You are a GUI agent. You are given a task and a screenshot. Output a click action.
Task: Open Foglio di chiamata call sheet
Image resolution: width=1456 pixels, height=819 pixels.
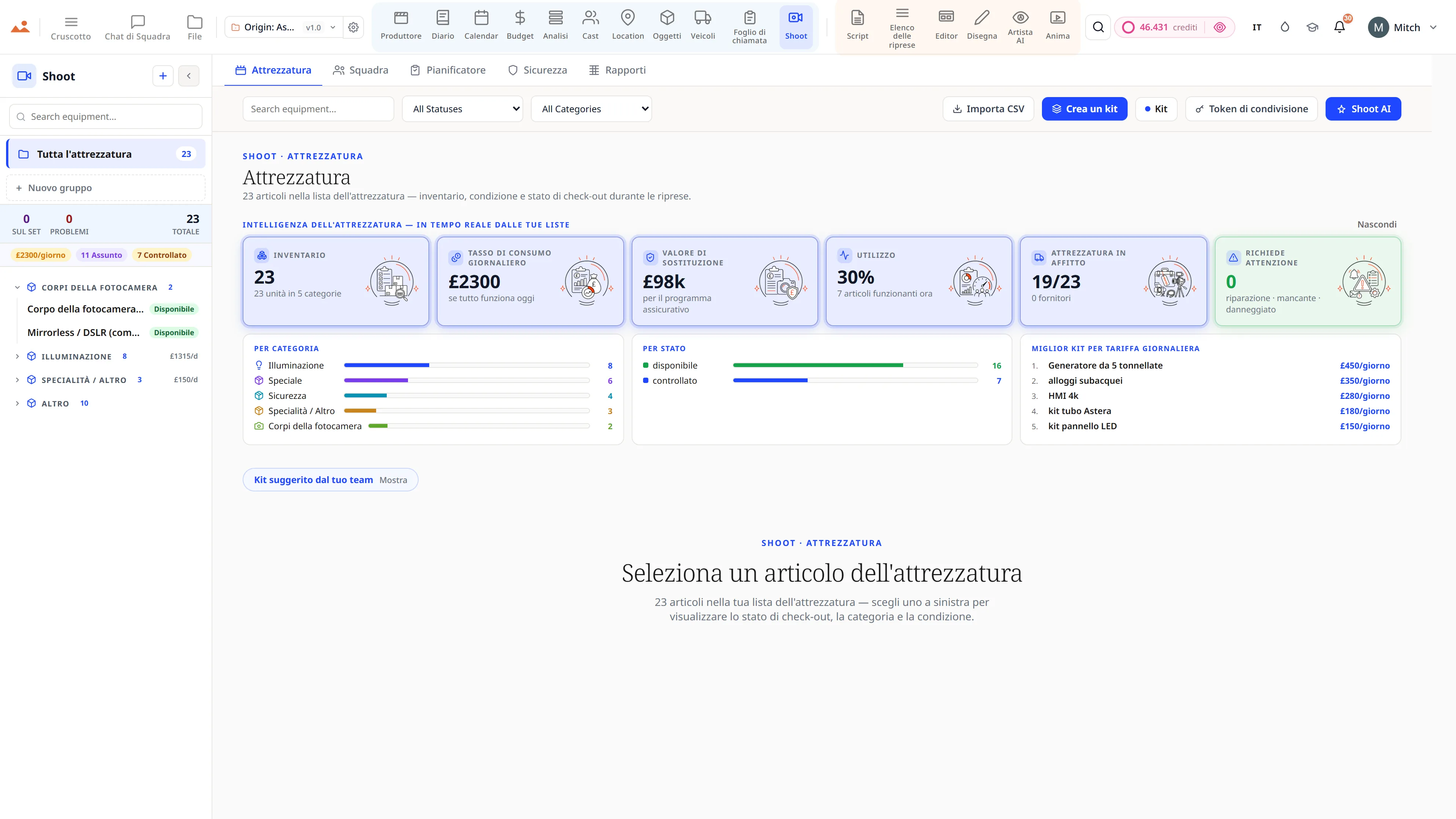[750, 26]
